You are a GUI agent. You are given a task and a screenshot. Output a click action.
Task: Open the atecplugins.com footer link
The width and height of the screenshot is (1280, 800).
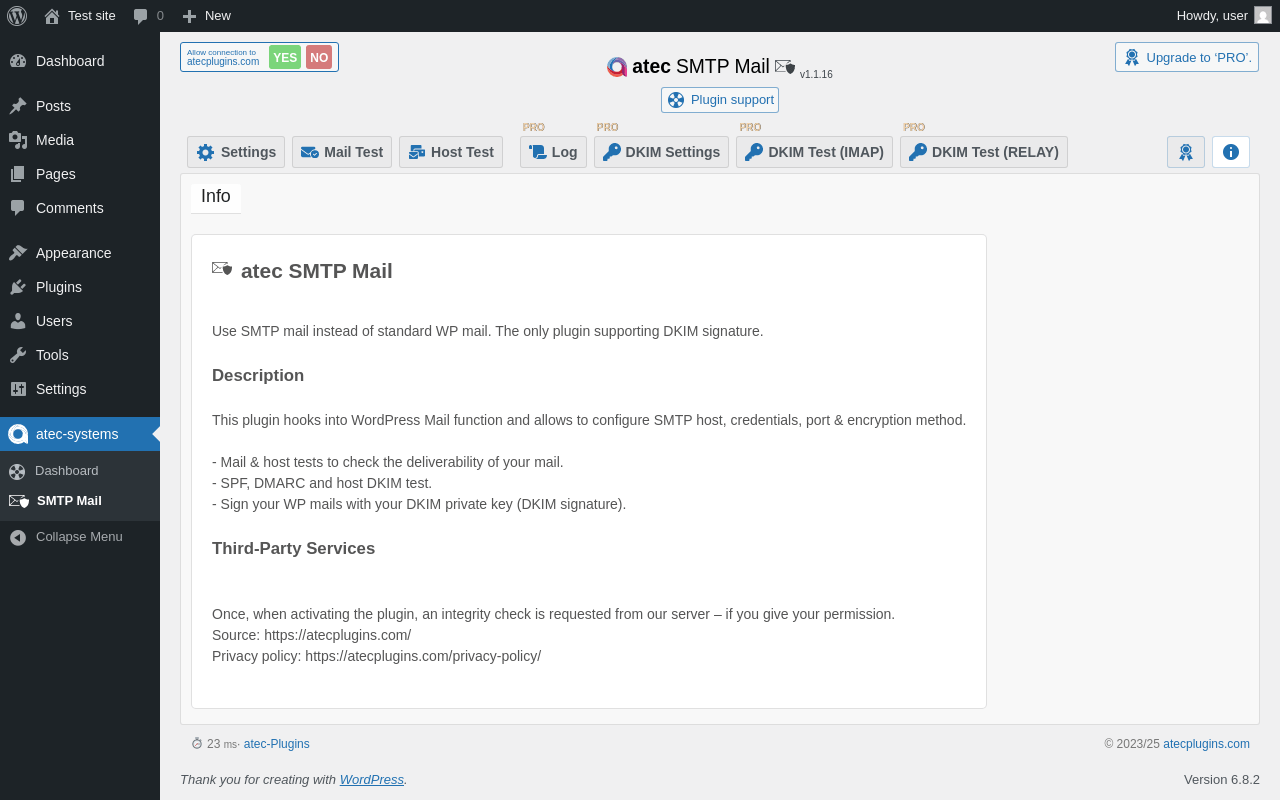point(1206,744)
